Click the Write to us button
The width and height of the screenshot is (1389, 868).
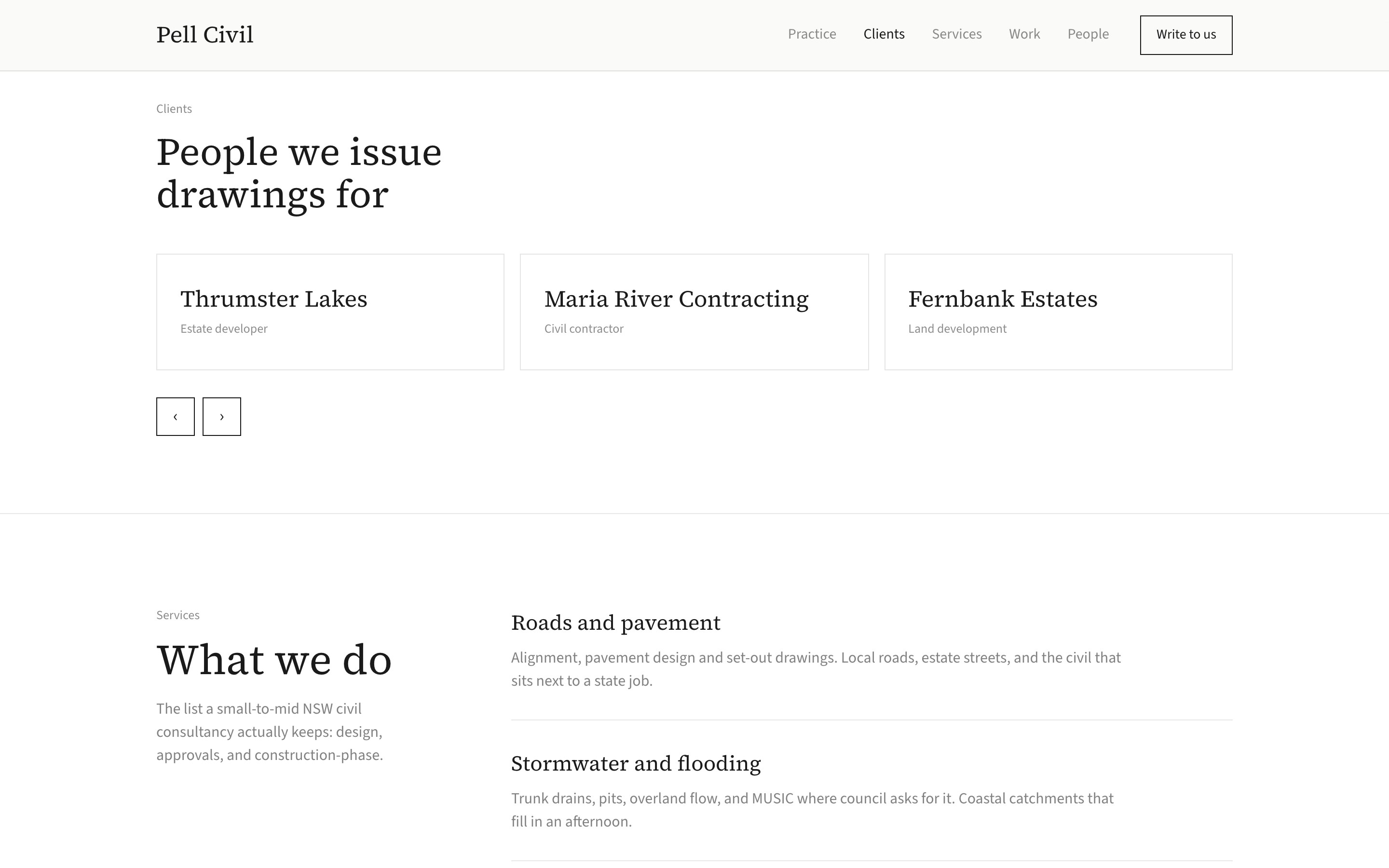(1186, 35)
